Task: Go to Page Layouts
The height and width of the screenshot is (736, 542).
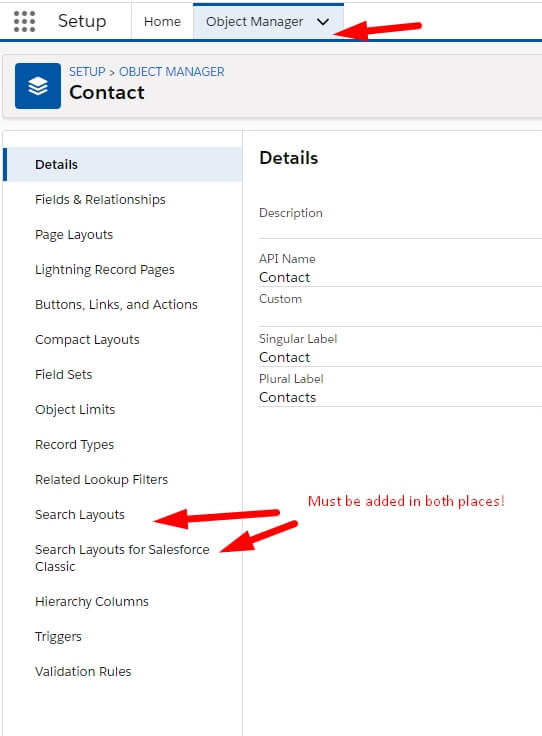Action: [x=74, y=235]
